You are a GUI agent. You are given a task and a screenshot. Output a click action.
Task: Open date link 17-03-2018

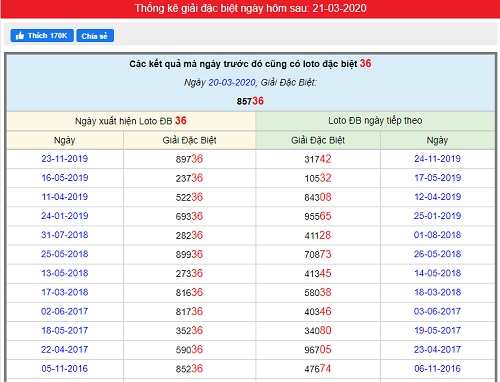65,292
